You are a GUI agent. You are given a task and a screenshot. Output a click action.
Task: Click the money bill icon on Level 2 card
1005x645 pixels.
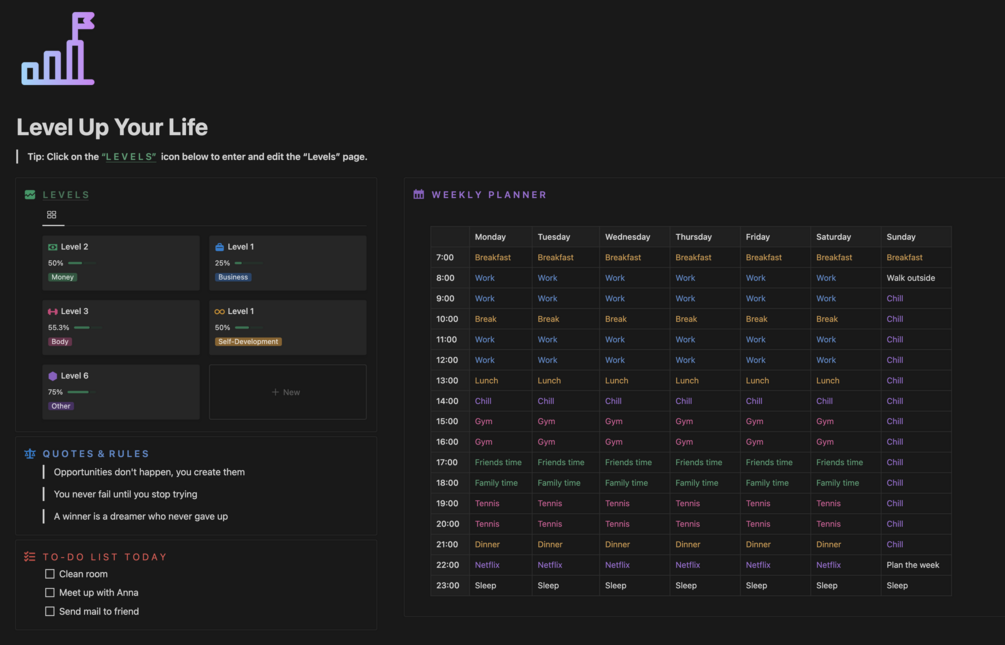(53, 247)
